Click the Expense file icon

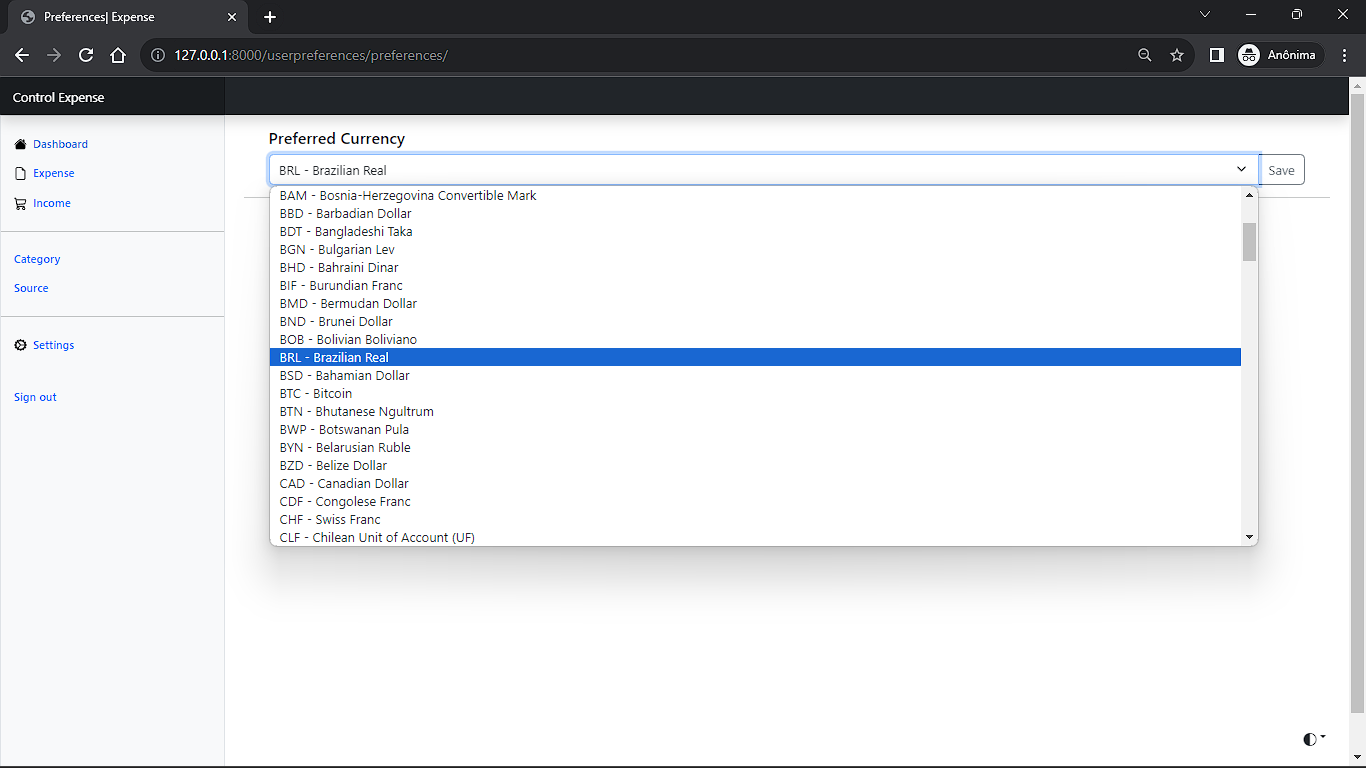click(20, 173)
